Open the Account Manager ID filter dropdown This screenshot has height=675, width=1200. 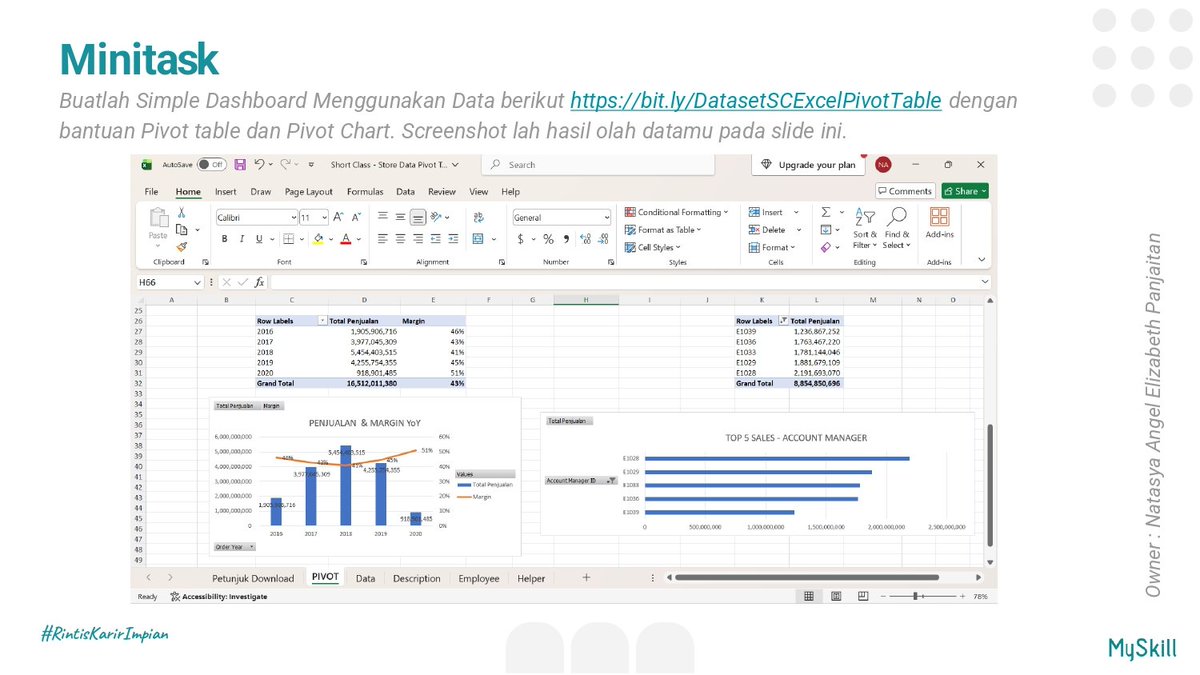click(x=581, y=480)
